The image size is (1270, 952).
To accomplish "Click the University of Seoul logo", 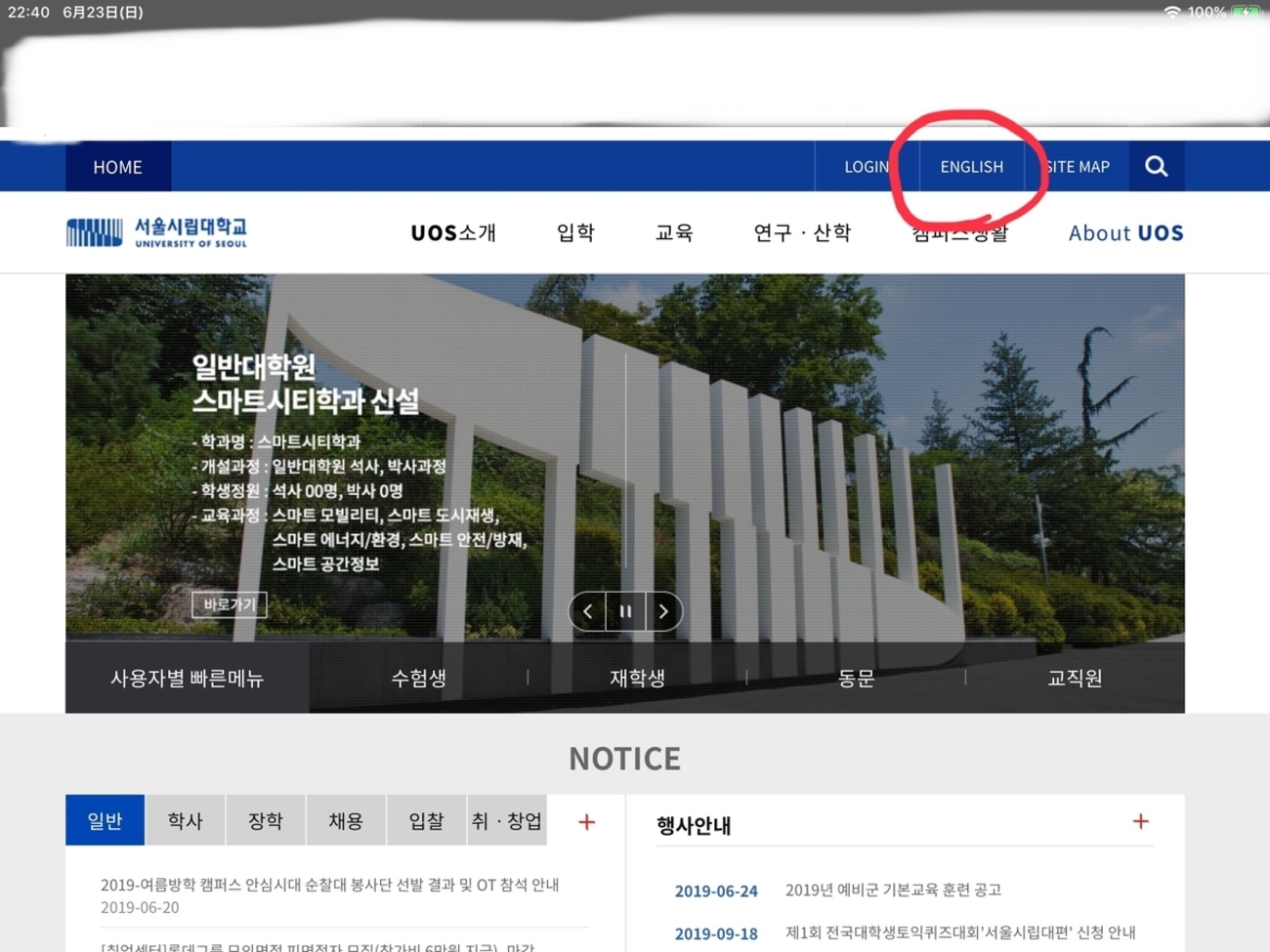I will (156, 232).
